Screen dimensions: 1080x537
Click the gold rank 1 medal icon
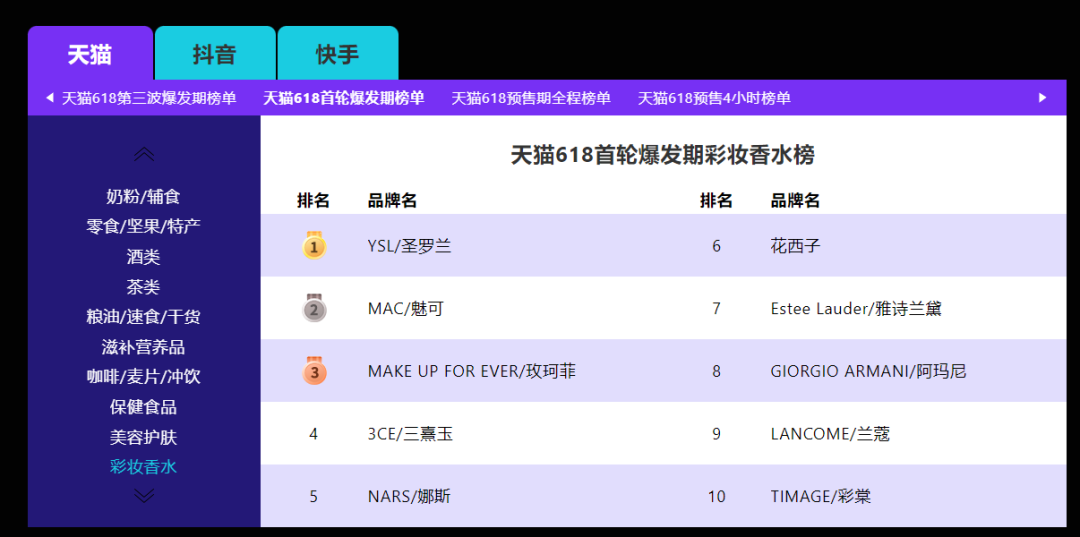click(x=314, y=245)
